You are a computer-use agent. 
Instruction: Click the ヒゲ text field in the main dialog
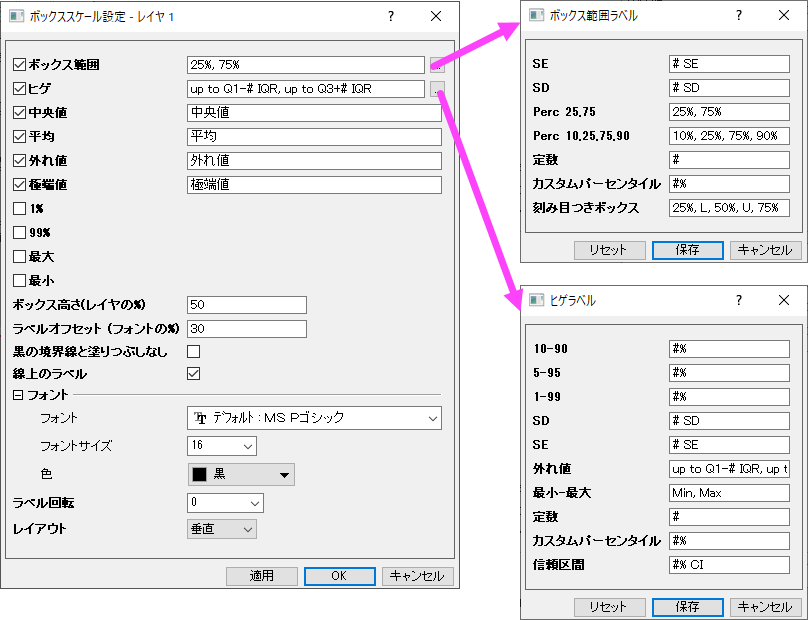306,89
